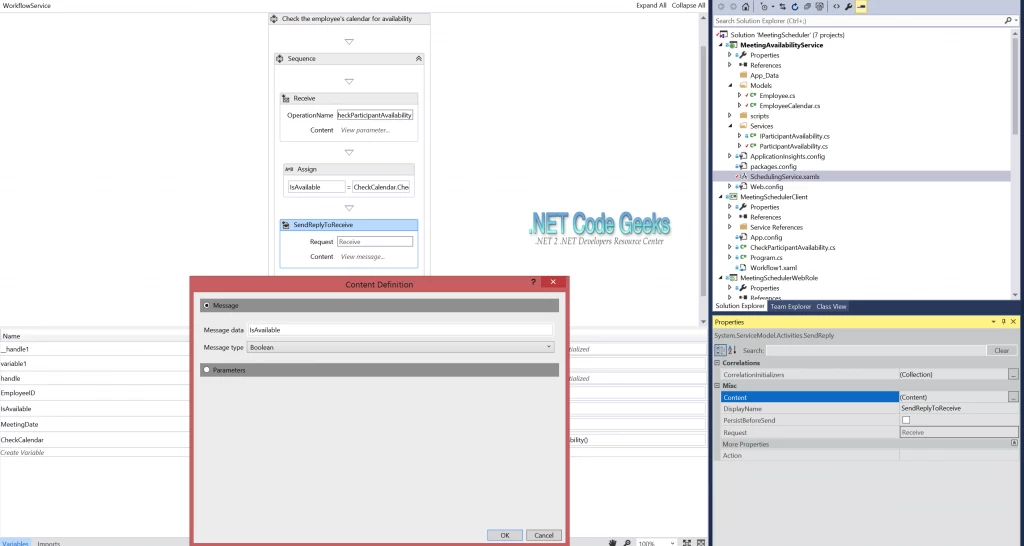1024x546 pixels.
Task: Click the designer zoom magnifier icon
Action: click(x=627, y=543)
